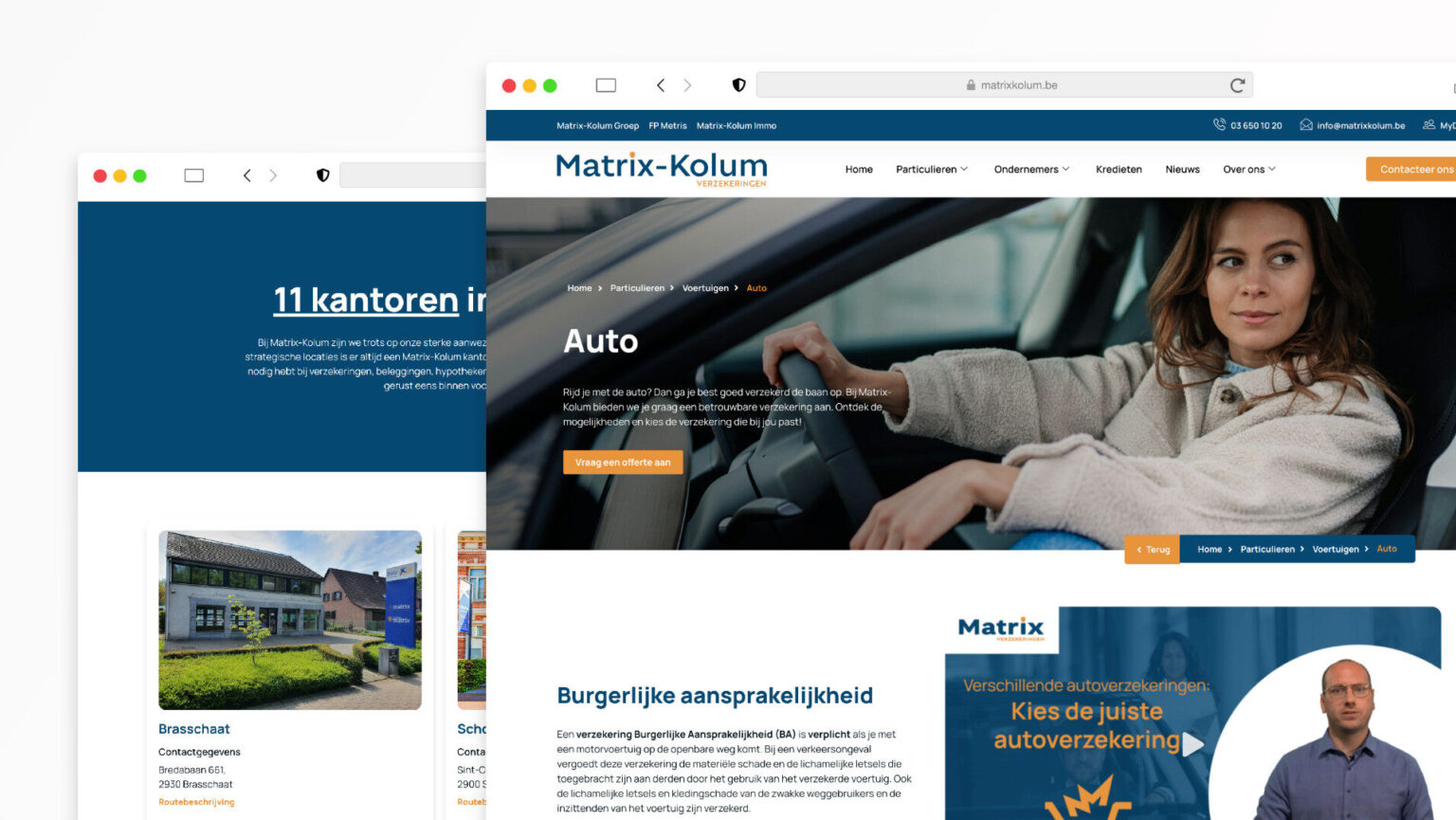Click the envelope icon beside info@matrixkolum.be
Screen dimensions: 1456x820
[1305, 125]
